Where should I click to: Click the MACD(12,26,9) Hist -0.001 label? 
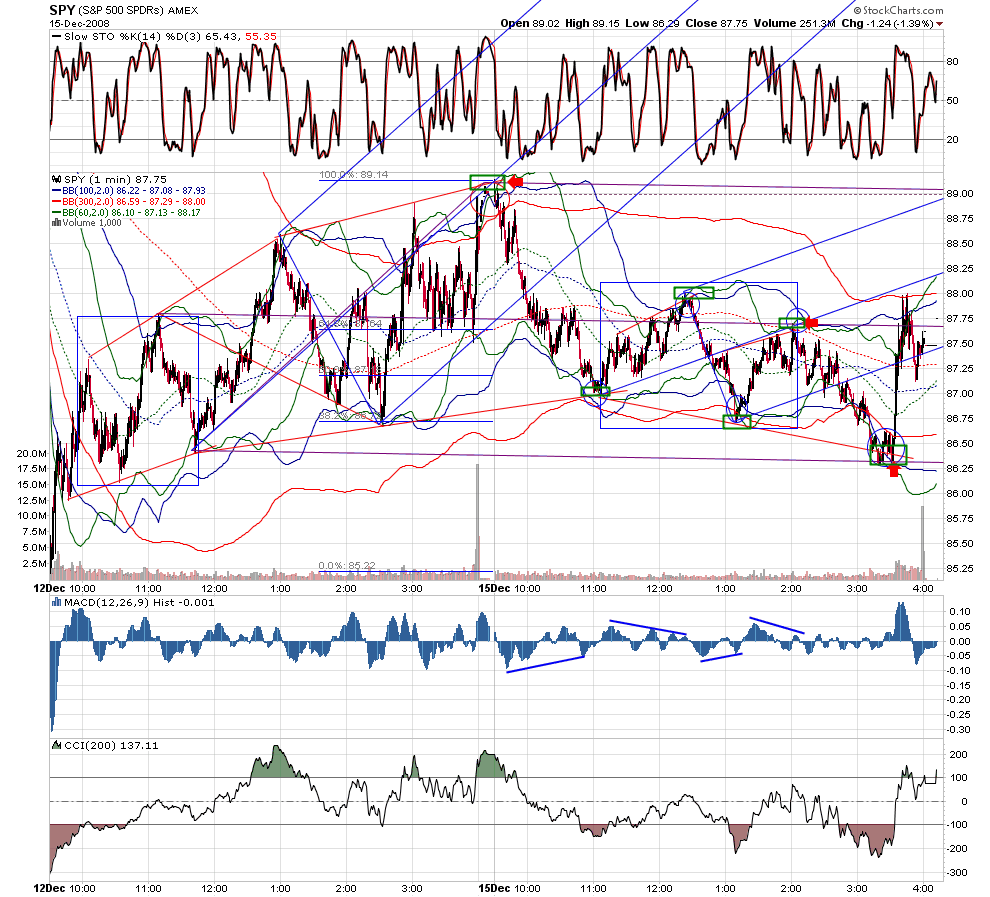click(x=139, y=602)
